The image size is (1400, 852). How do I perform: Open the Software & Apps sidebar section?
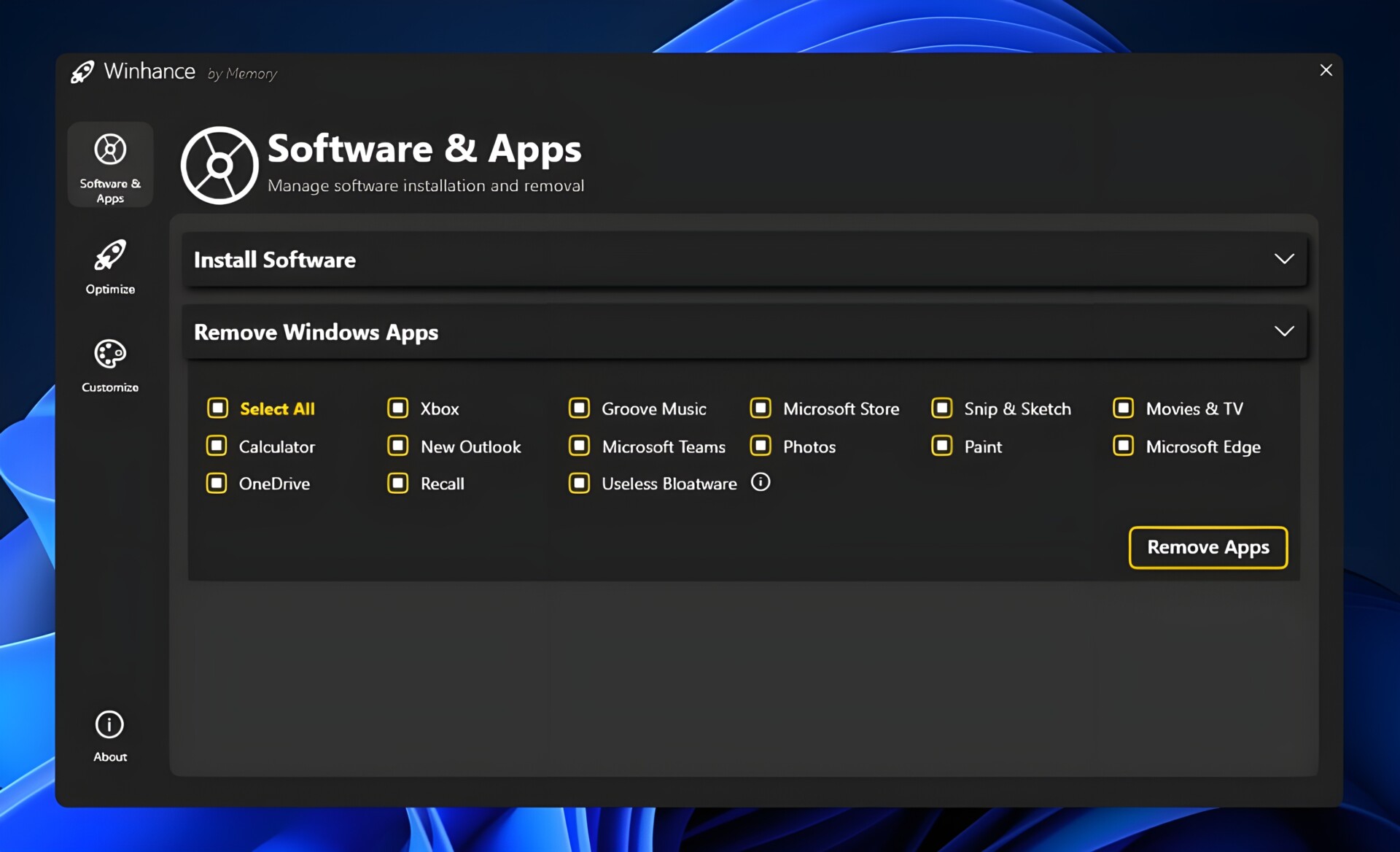point(110,165)
